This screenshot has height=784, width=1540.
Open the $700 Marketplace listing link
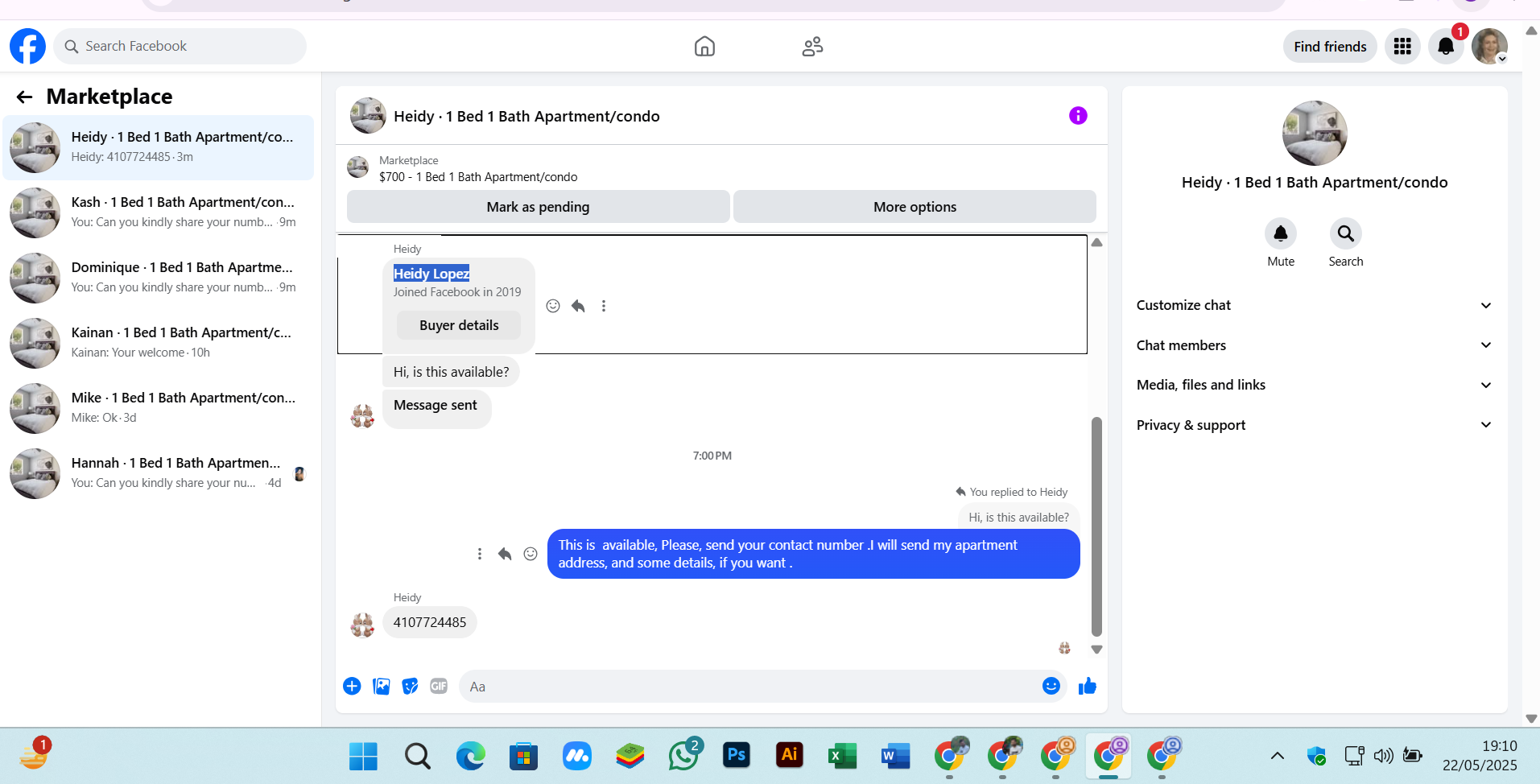pos(478,177)
